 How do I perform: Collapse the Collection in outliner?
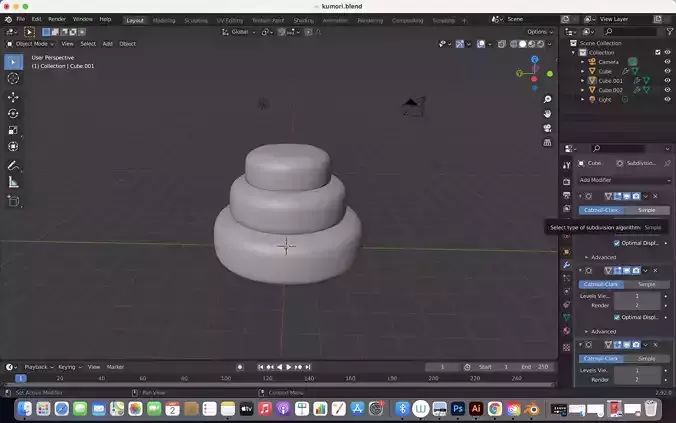(x=573, y=52)
